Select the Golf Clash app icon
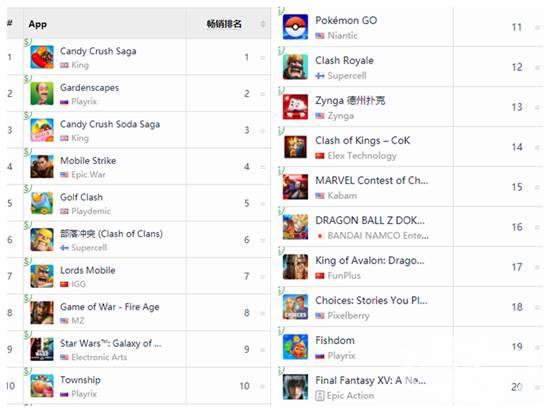The image size is (550, 413). pos(42,203)
